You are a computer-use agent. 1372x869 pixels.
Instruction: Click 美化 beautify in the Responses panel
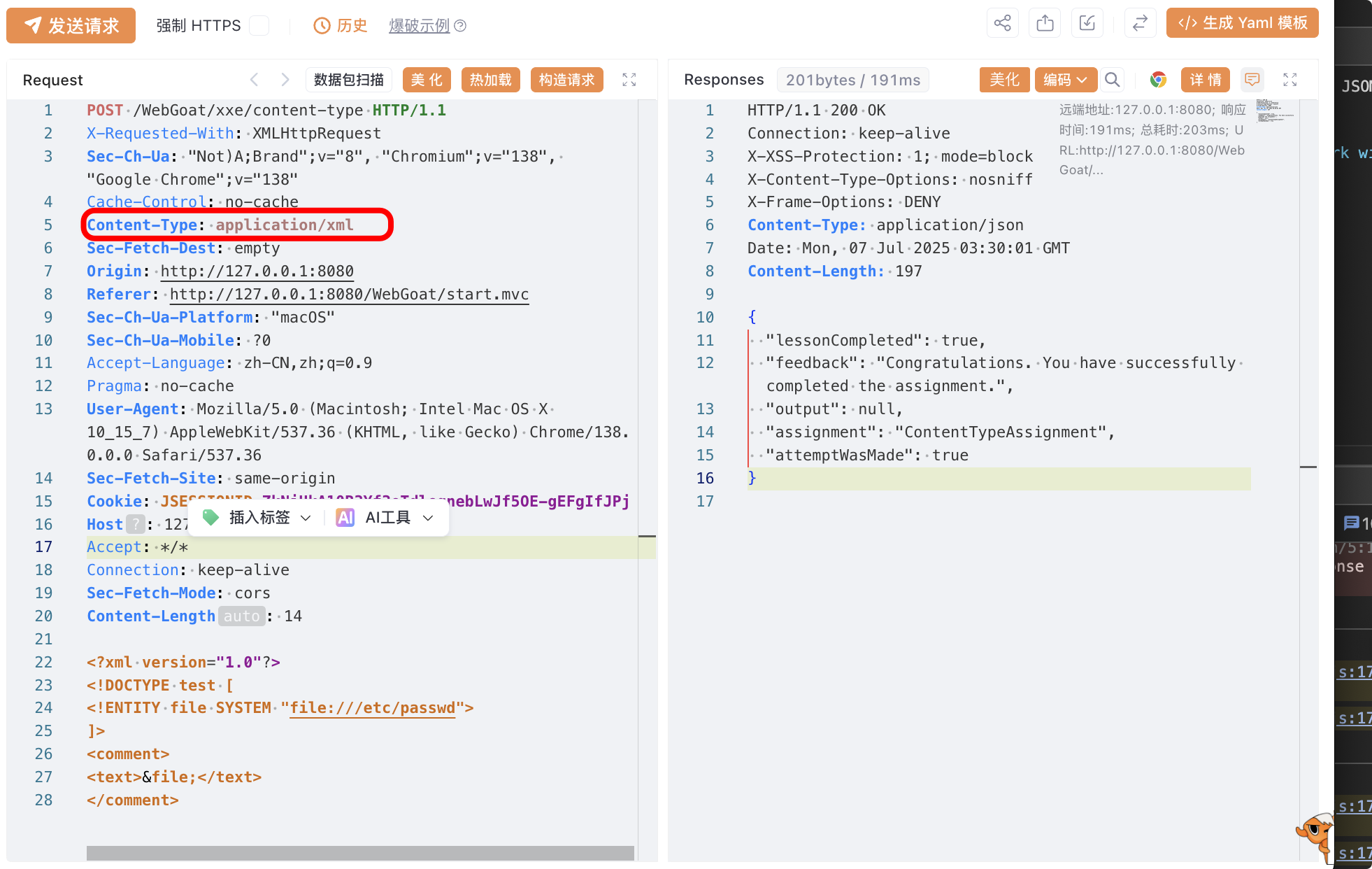pos(1005,80)
